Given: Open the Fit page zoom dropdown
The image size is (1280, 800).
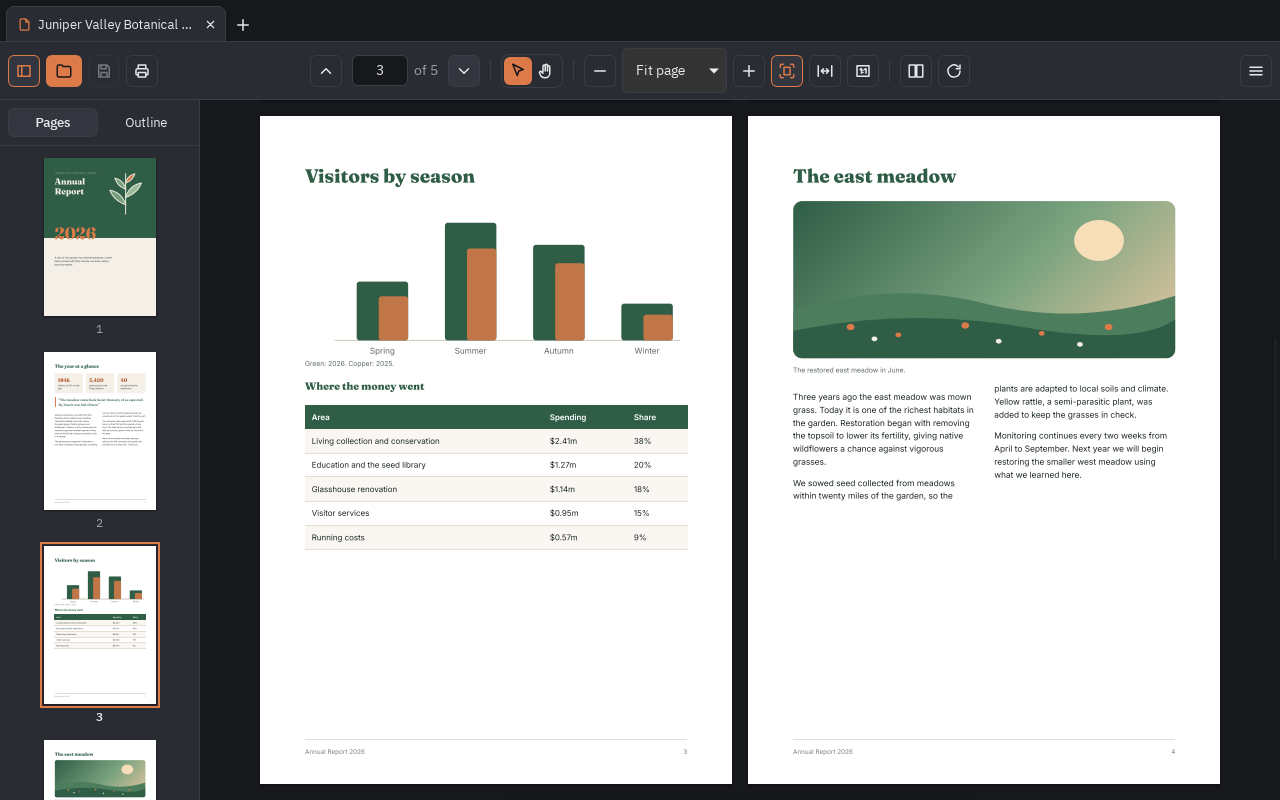Looking at the screenshot, I should coord(674,70).
